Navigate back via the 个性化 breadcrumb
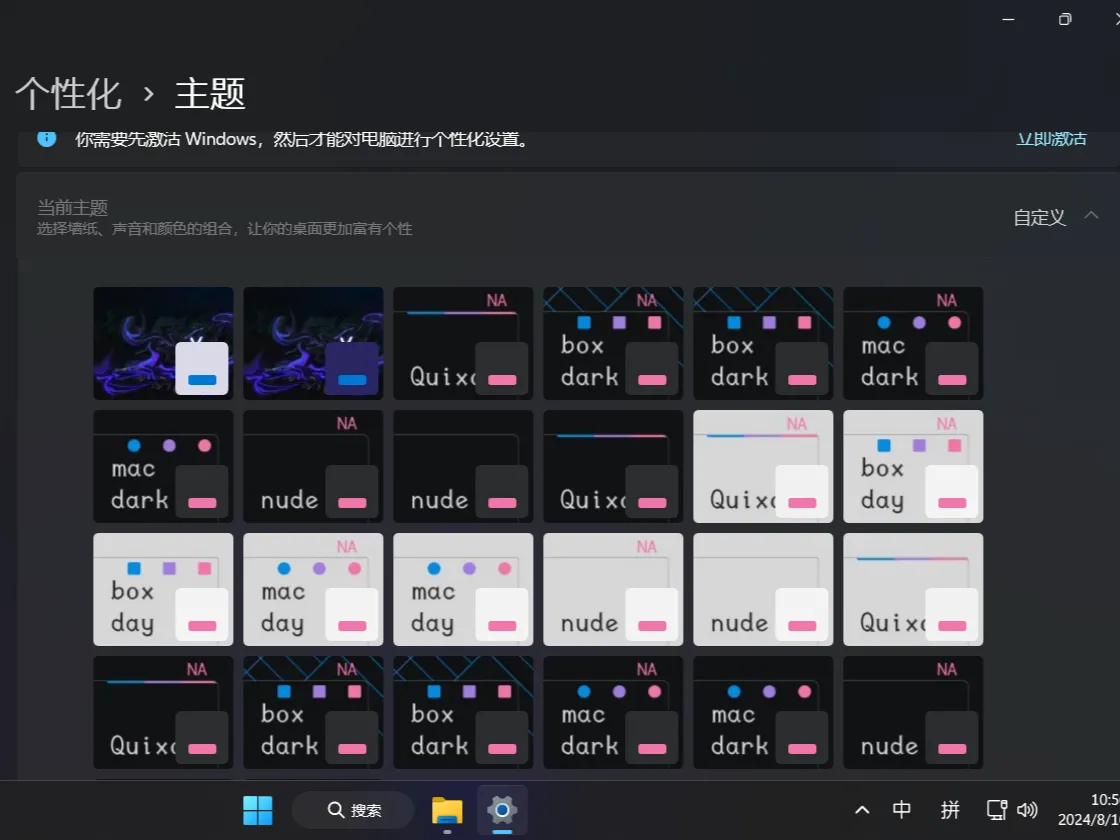 (x=68, y=93)
